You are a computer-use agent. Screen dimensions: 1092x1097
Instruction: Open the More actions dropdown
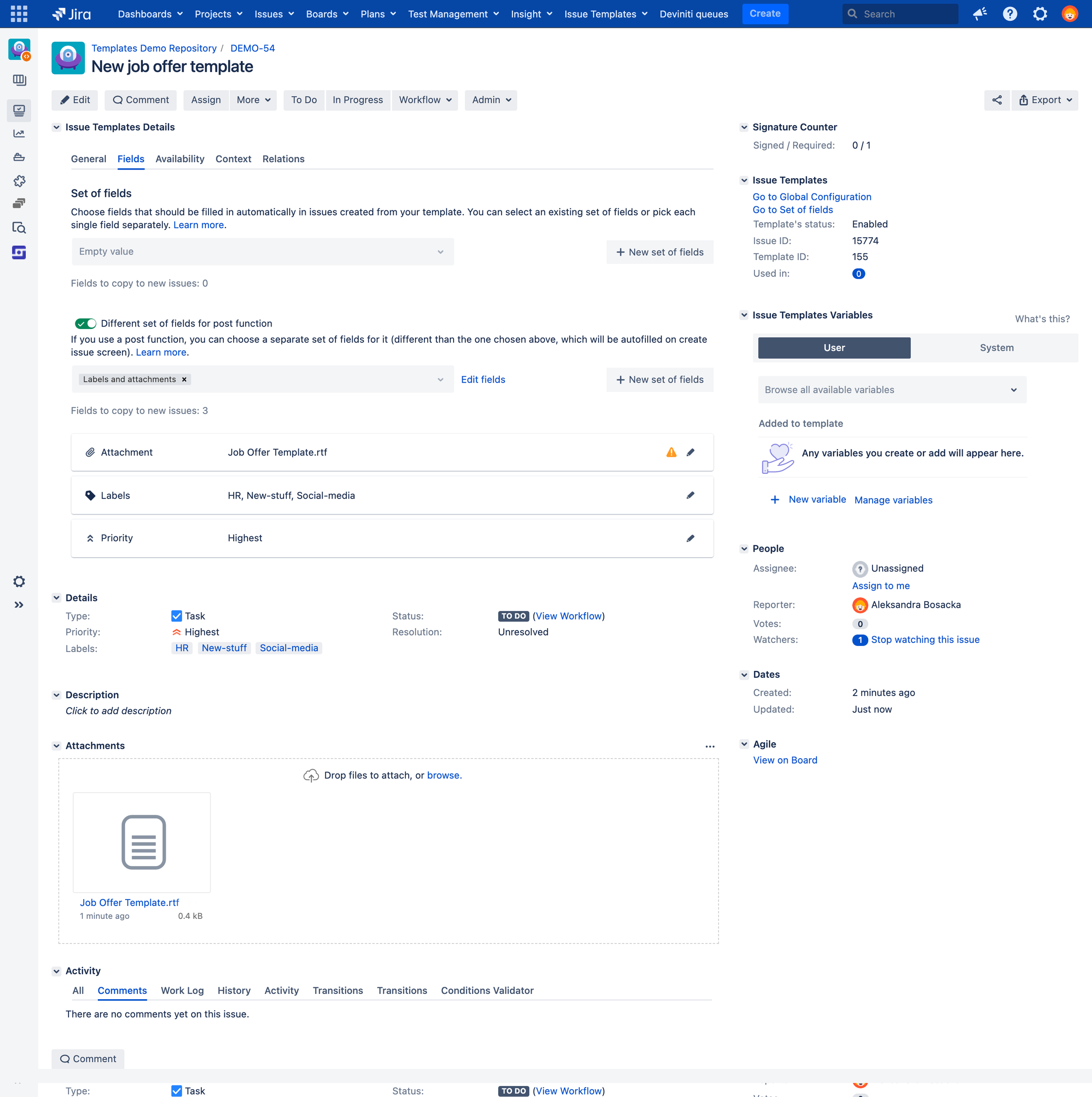pos(254,100)
